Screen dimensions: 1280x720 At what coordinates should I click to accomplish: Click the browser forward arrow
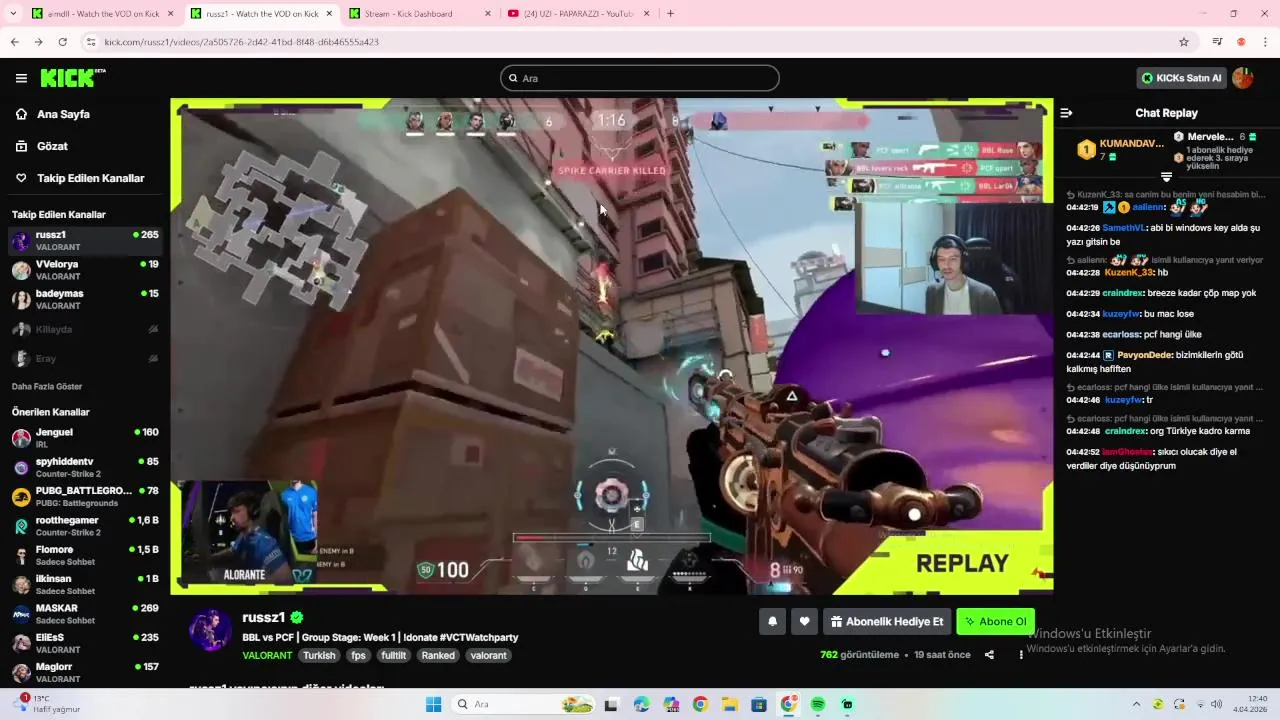38,42
